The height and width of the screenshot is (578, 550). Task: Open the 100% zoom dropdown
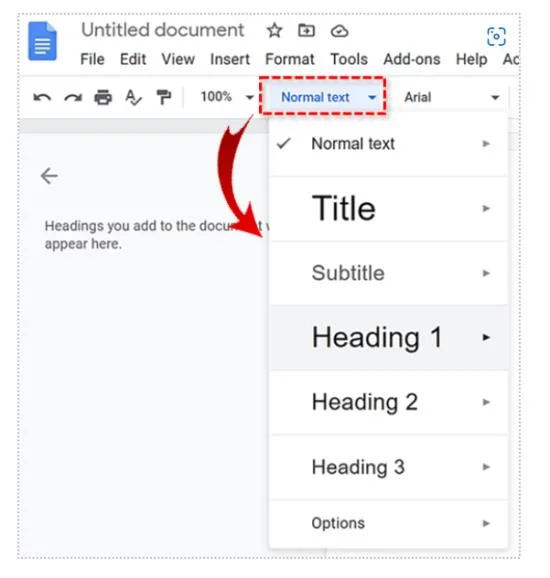[227, 97]
